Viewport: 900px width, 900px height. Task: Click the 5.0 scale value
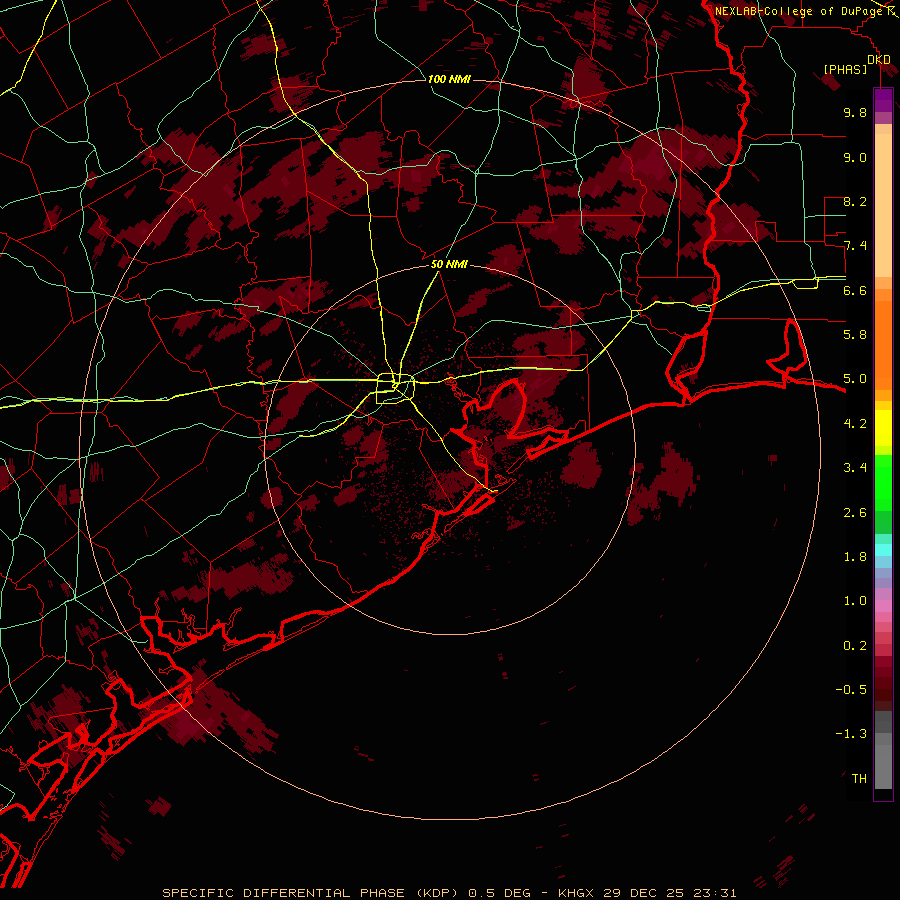click(855, 379)
